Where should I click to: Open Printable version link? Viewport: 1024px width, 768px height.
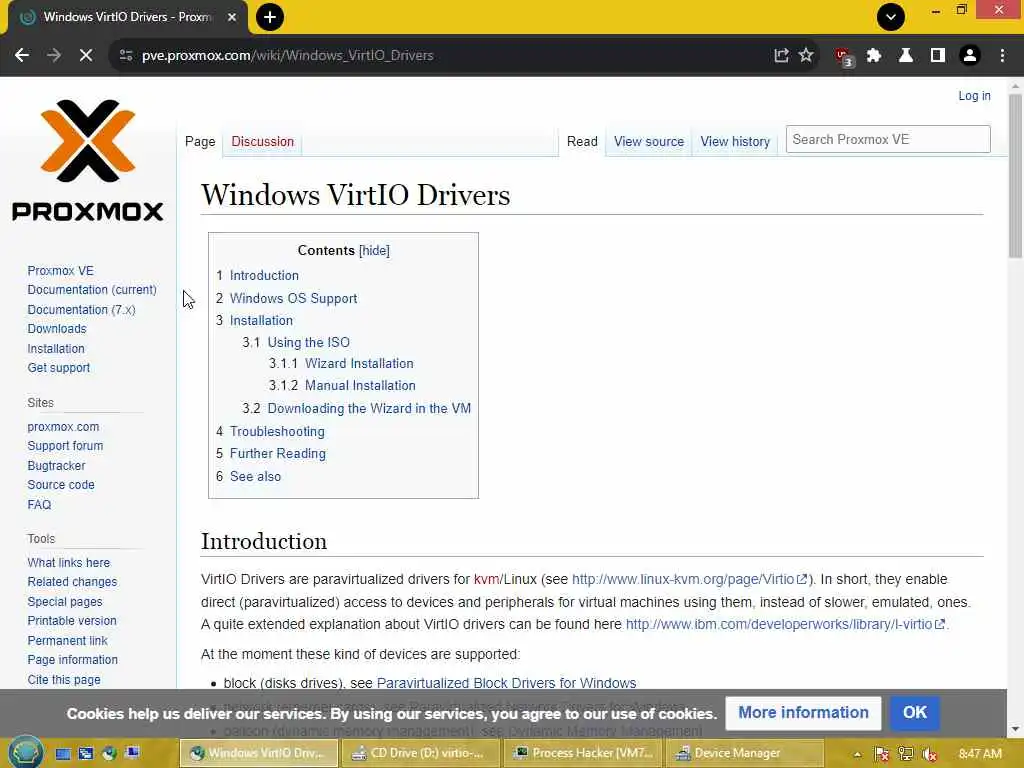pos(72,621)
